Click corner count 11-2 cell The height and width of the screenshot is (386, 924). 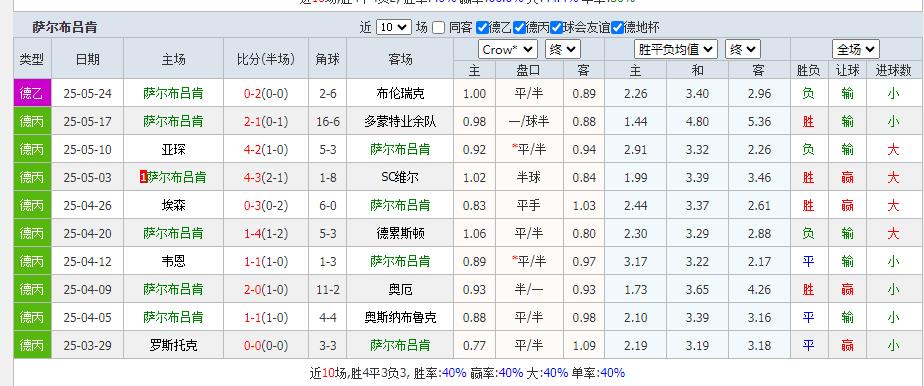328,289
